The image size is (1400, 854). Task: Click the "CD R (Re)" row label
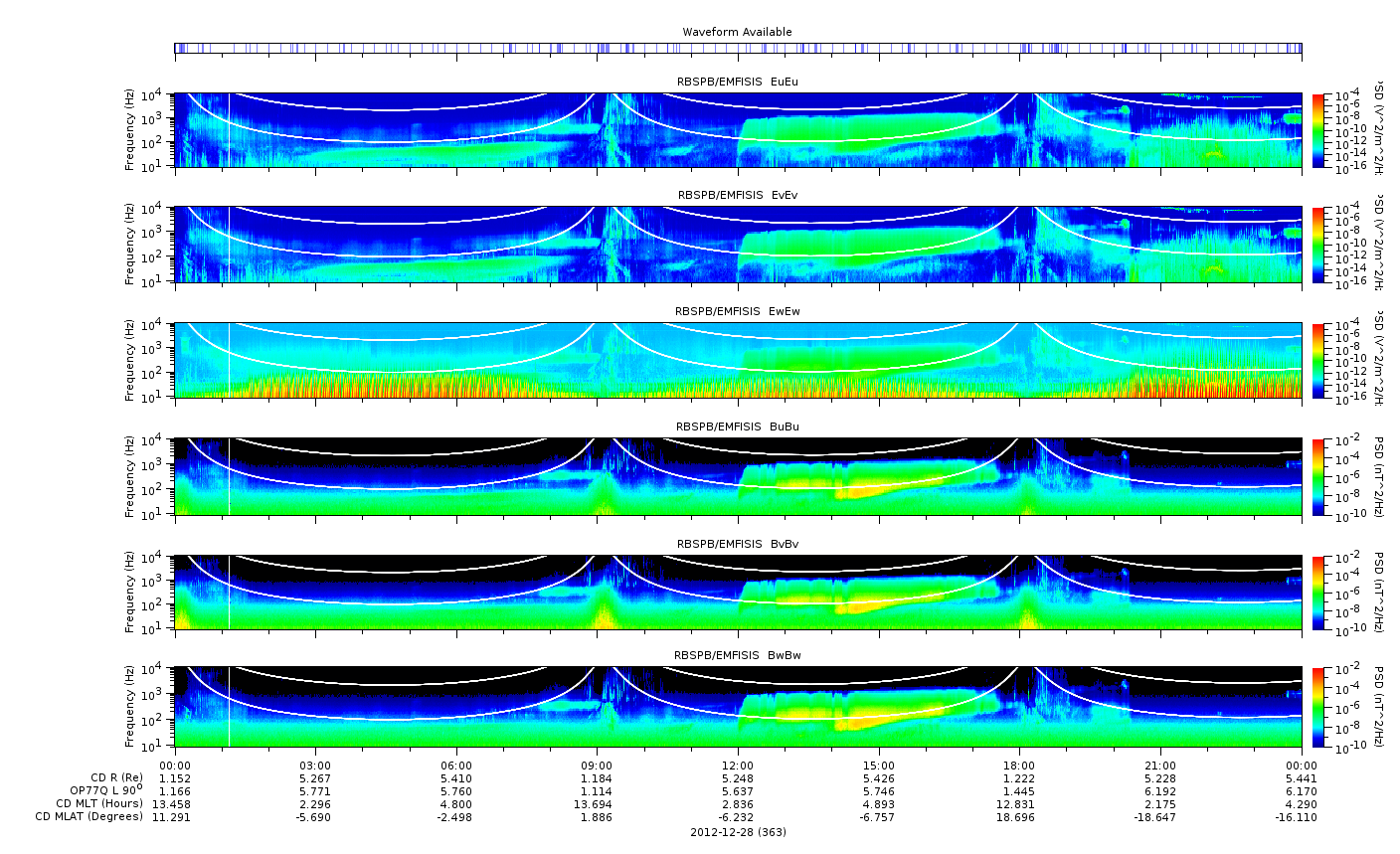point(116,777)
